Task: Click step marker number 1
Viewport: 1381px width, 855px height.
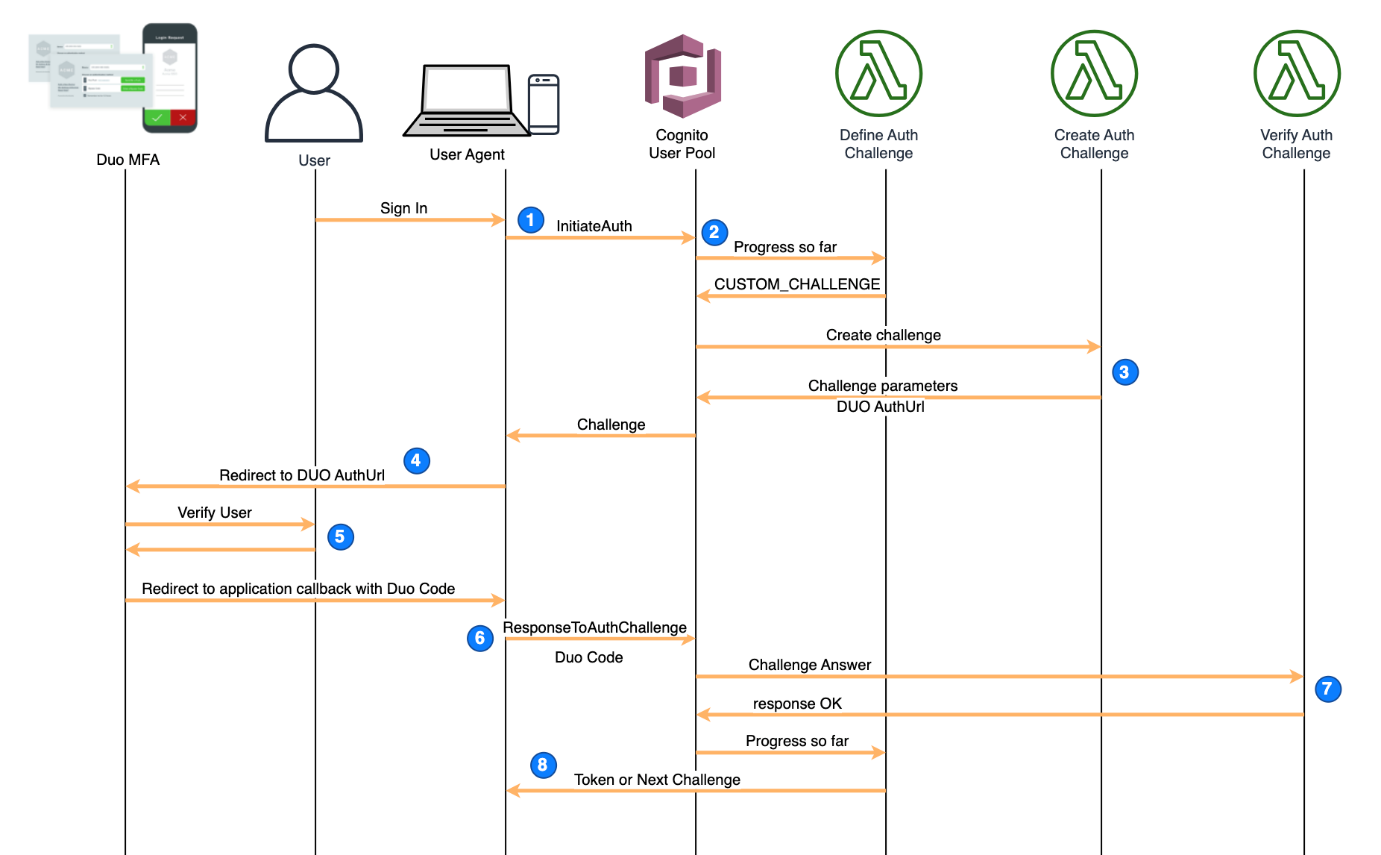Action: coord(530,220)
